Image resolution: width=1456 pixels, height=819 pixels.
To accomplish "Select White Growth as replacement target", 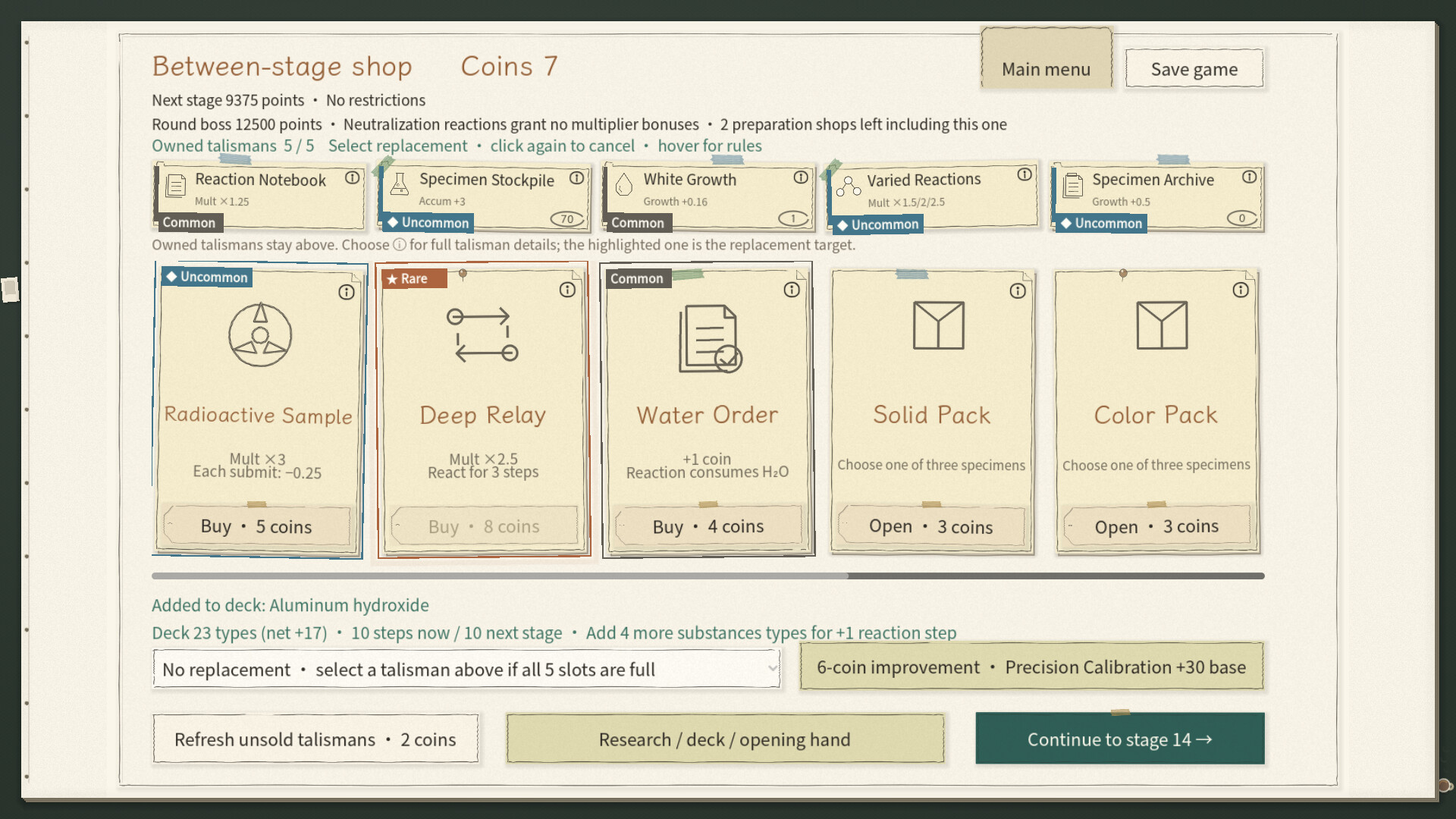I will point(709,197).
